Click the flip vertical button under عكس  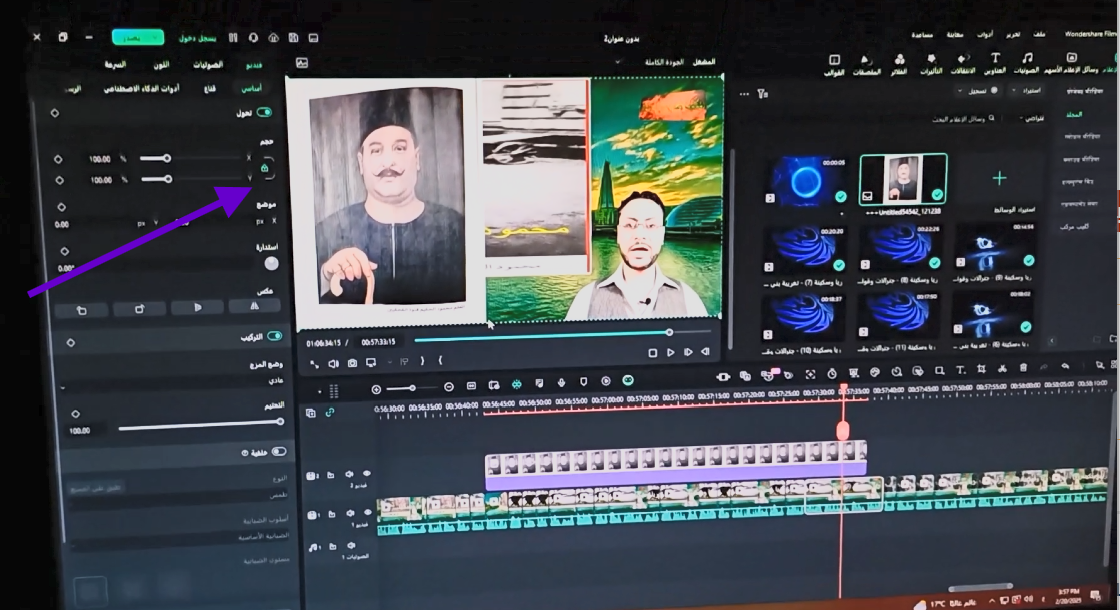click(x=197, y=308)
